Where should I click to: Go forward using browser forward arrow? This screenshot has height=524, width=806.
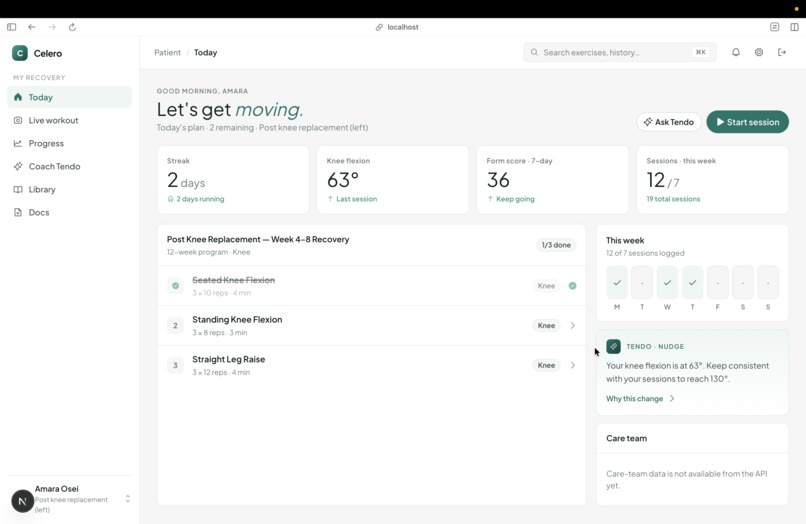click(x=52, y=27)
